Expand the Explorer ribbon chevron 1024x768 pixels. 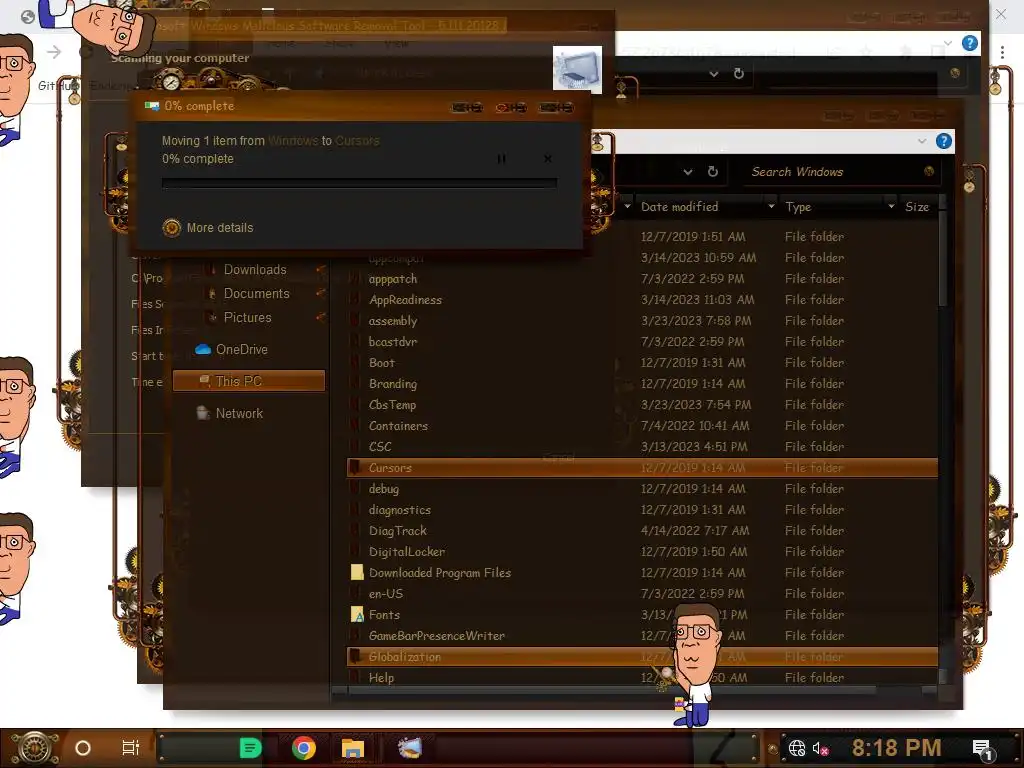[921, 141]
